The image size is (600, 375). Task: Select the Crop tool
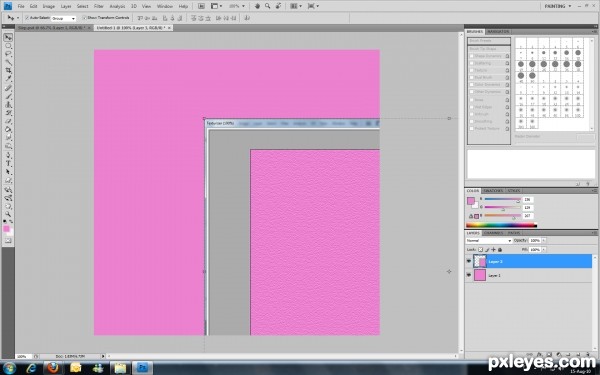(x=8, y=71)
